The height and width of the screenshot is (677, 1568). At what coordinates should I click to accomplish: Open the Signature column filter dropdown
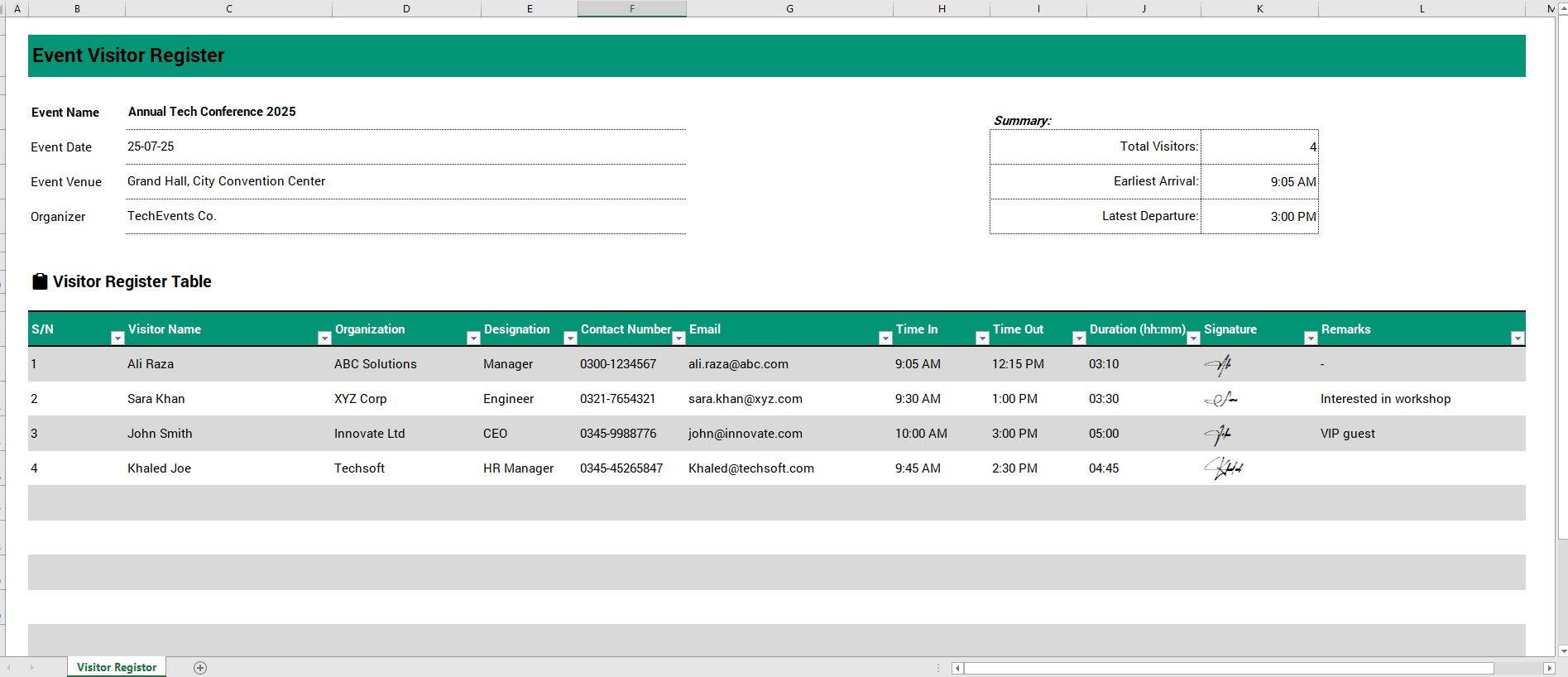point(1311,338)
